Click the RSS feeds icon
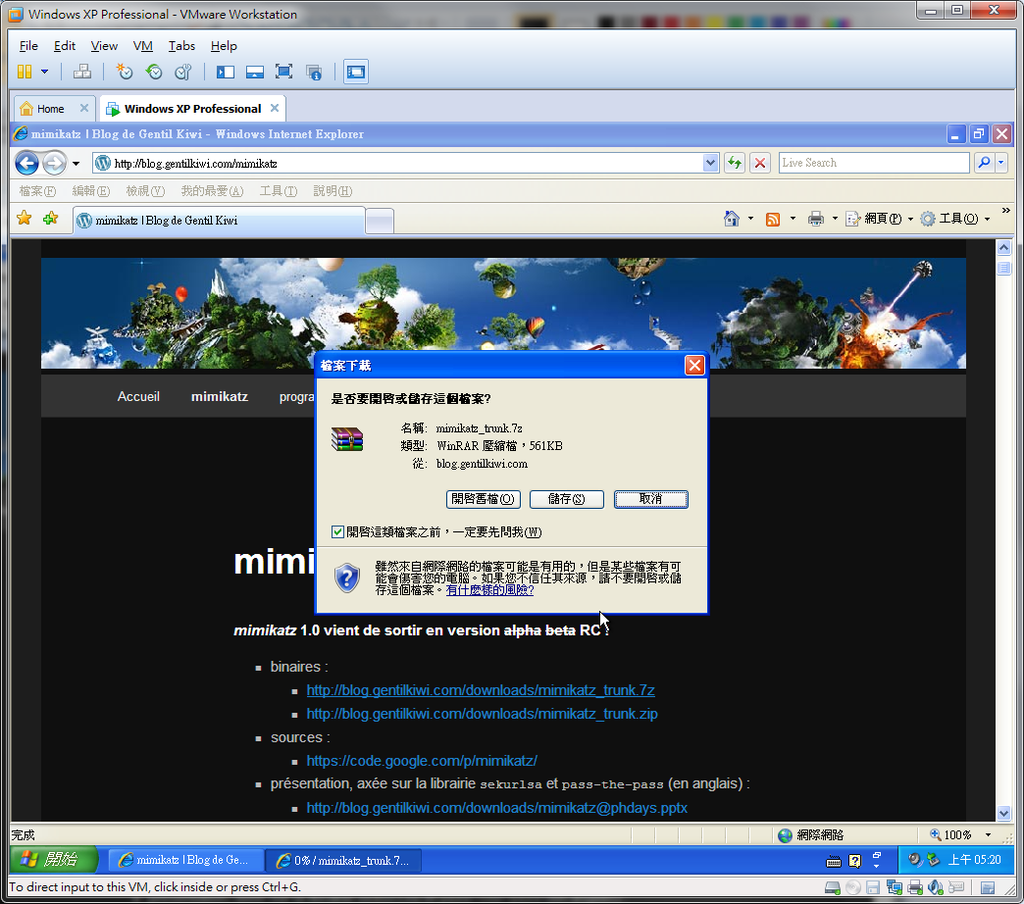 click(773, 219)
